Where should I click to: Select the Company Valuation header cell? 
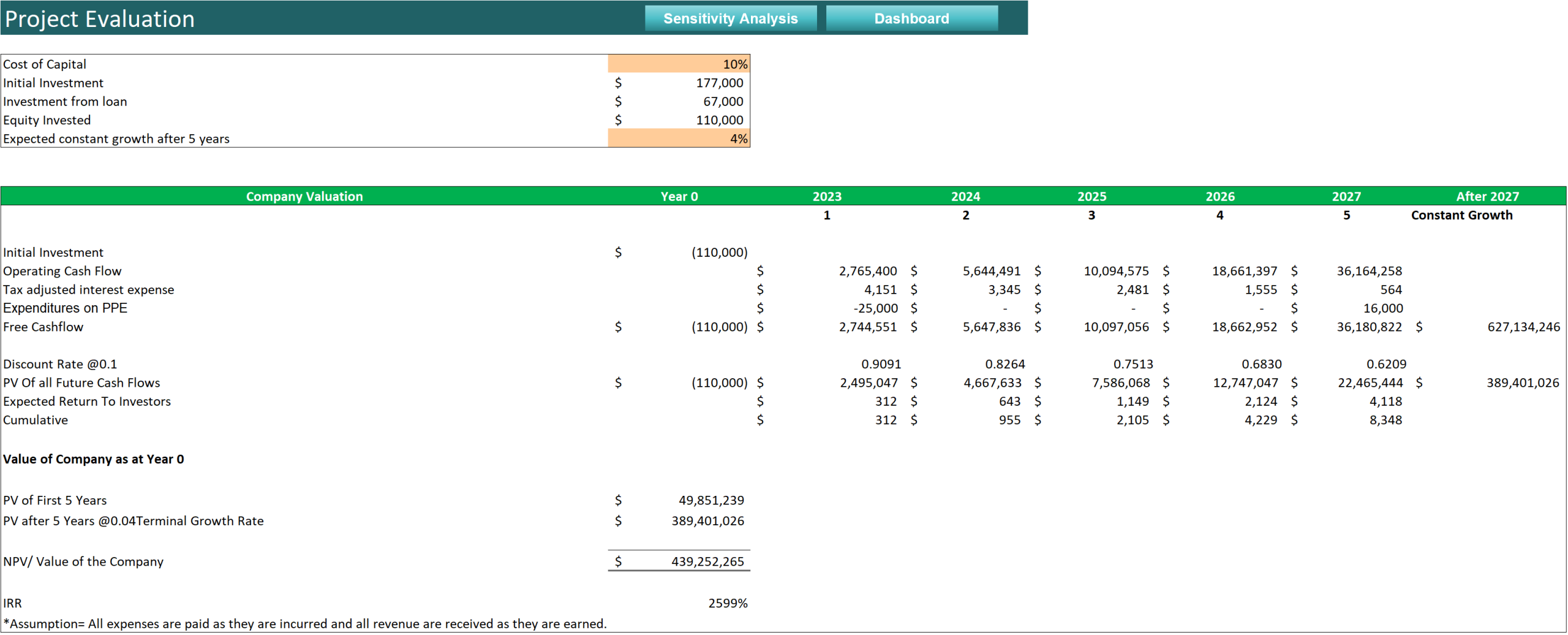(304, 196)
